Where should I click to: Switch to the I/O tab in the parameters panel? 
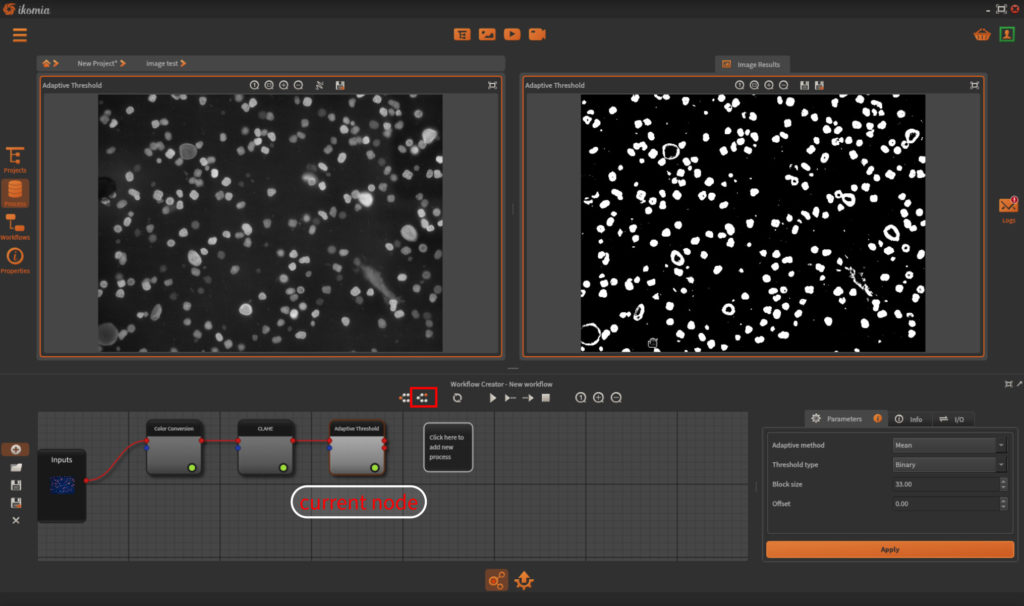(x=953, y=418)
